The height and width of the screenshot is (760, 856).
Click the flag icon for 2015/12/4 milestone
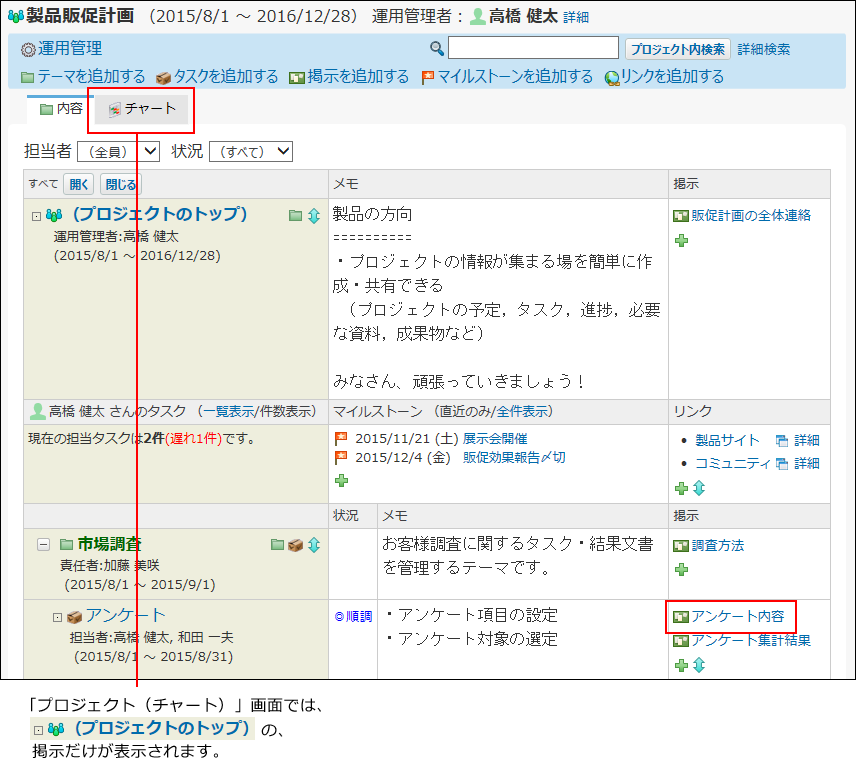(341, 457)
